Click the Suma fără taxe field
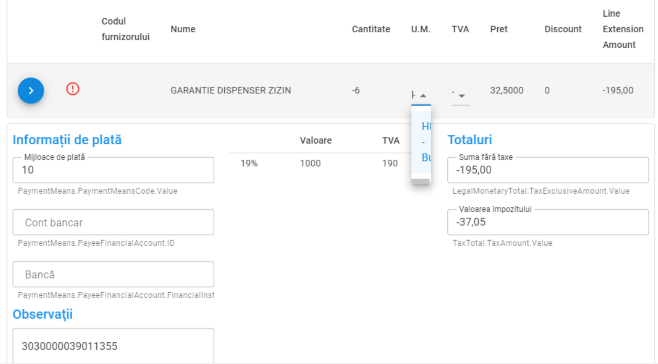The height and width of the screenshot is (364, 658). (x=548, y=170)
